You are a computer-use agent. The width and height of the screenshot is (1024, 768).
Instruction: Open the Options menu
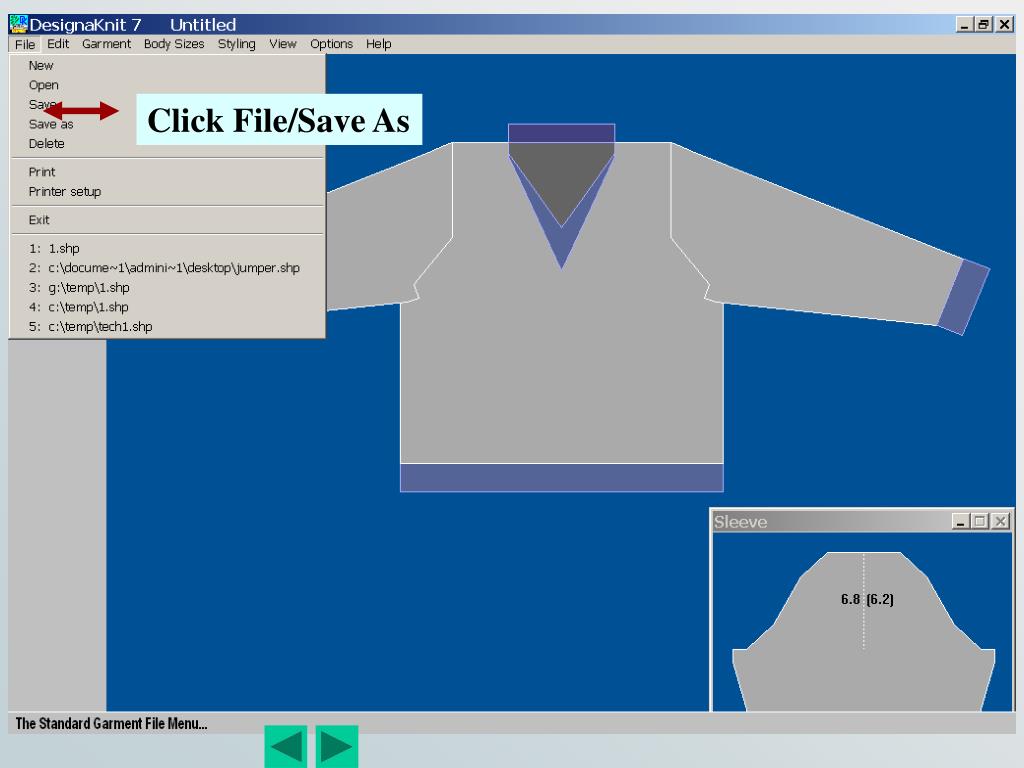331,44
